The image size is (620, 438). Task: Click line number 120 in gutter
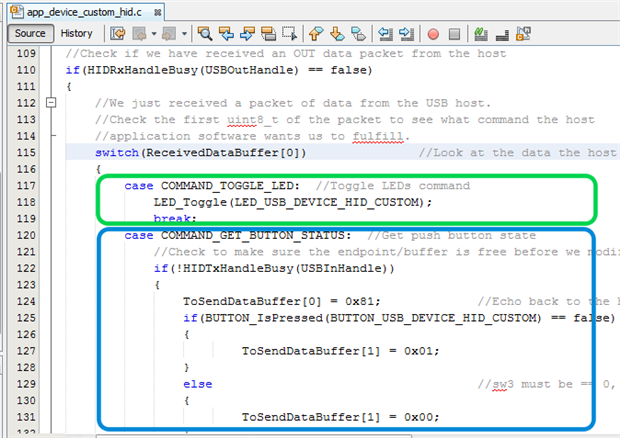[26, 235]
